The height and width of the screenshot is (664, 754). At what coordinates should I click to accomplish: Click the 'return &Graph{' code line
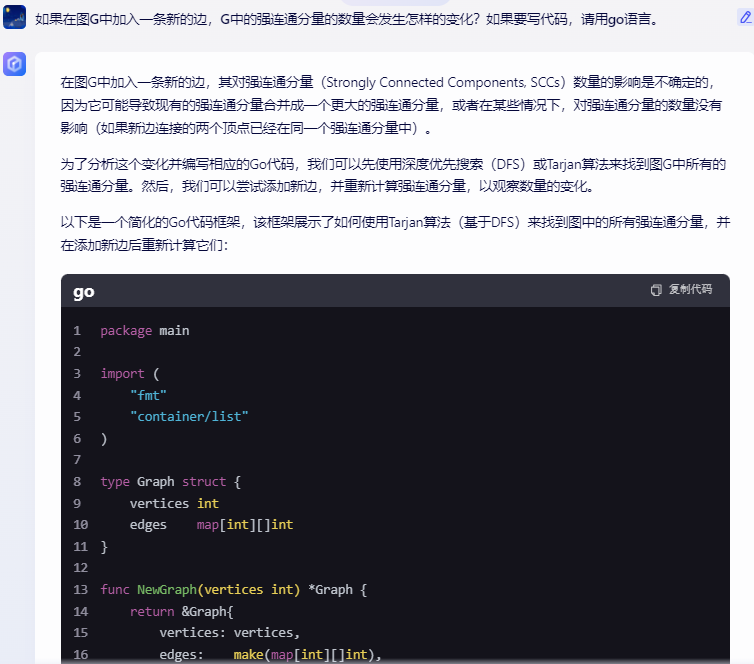tap(181, 612)
